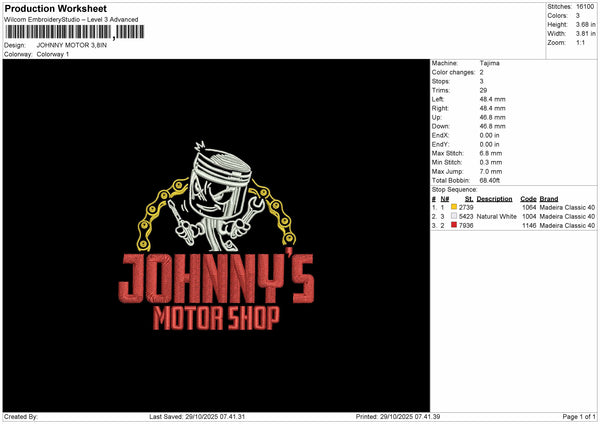Click the red 7936 thread color swatch
Viewport: 600px width, 424px height.
[x=454, y=225]
